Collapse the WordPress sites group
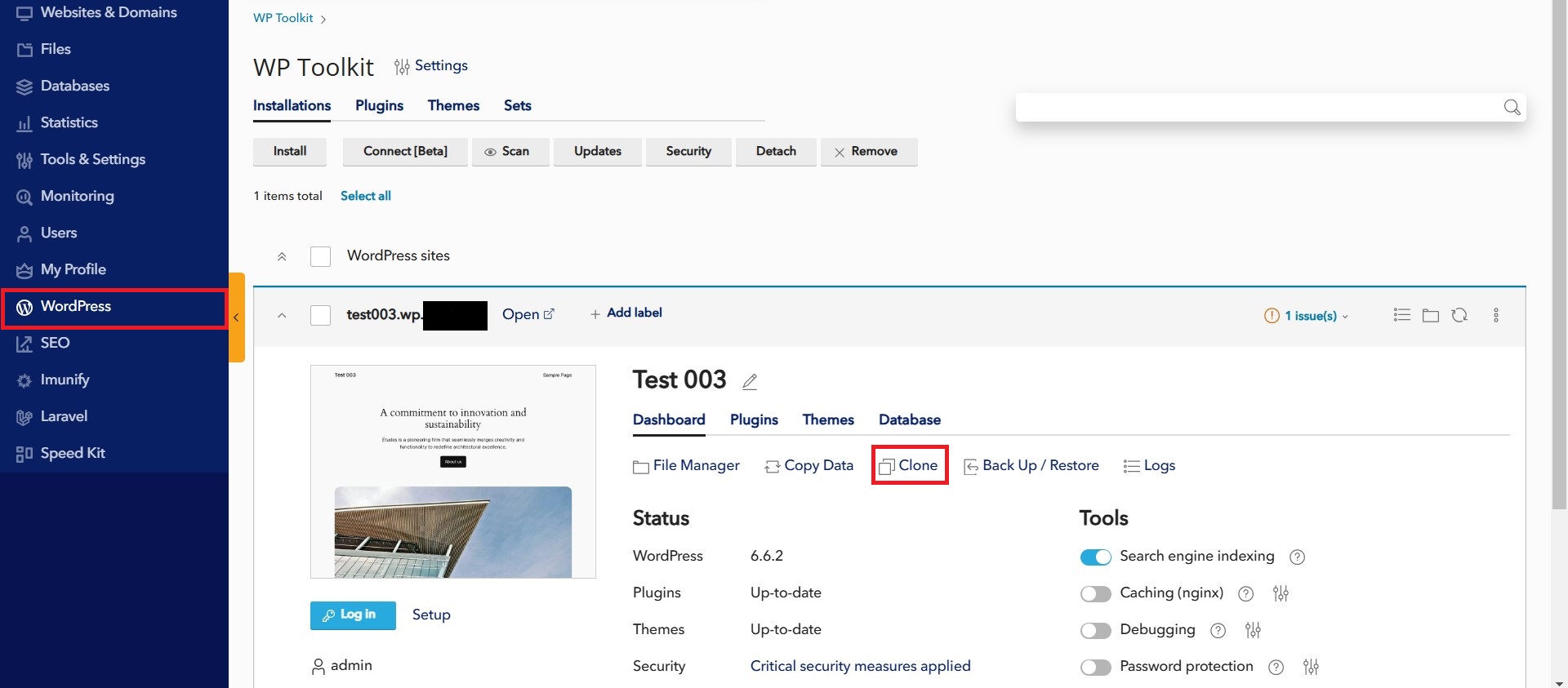The height and width of the screenshot is (688, 1568). pos(282,256)
